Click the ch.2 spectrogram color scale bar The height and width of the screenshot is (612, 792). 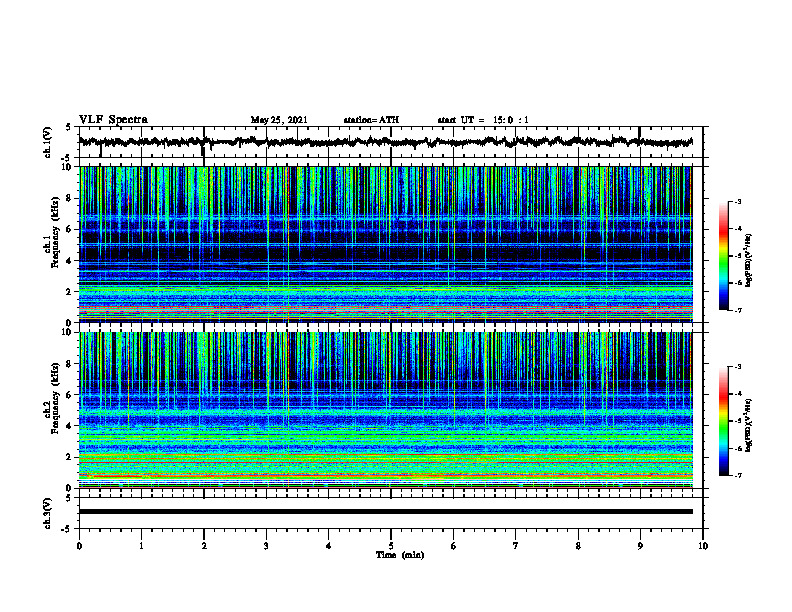coord(724,421)
